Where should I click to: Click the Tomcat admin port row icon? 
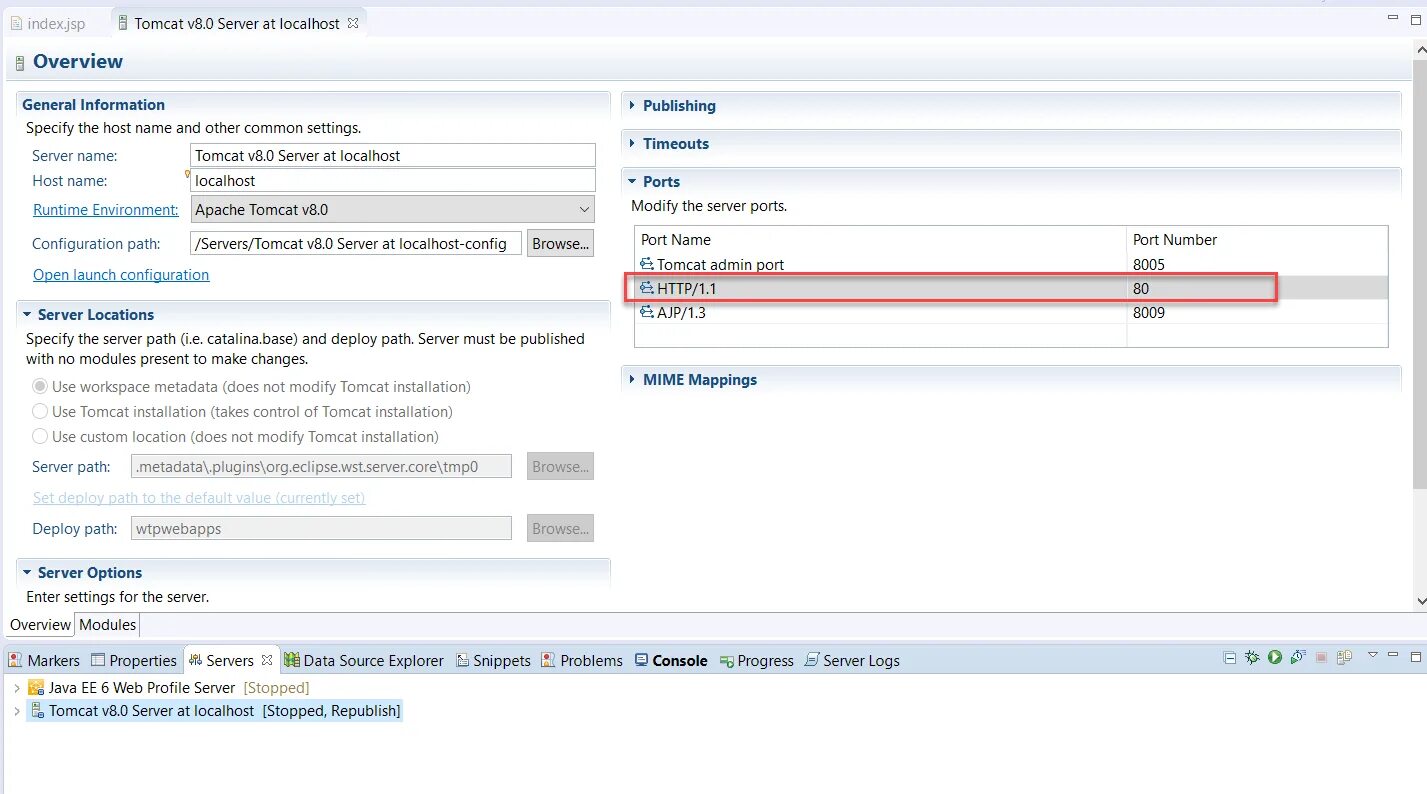click(647, 265)
